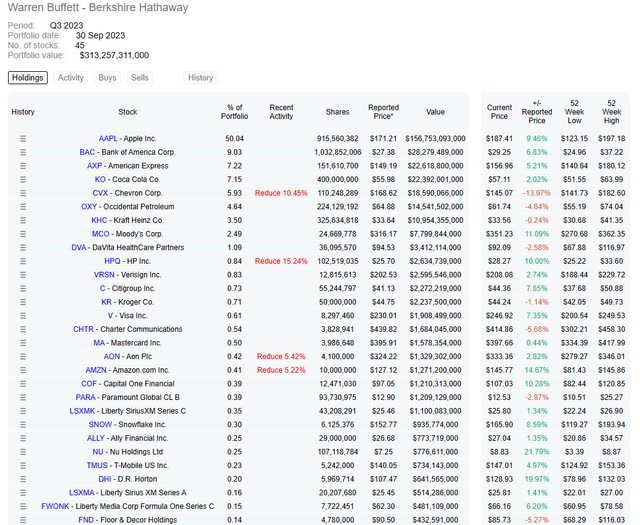Sort table by Value column header
The height and width of the screenshot is (525, 640).
click(434, 112)
